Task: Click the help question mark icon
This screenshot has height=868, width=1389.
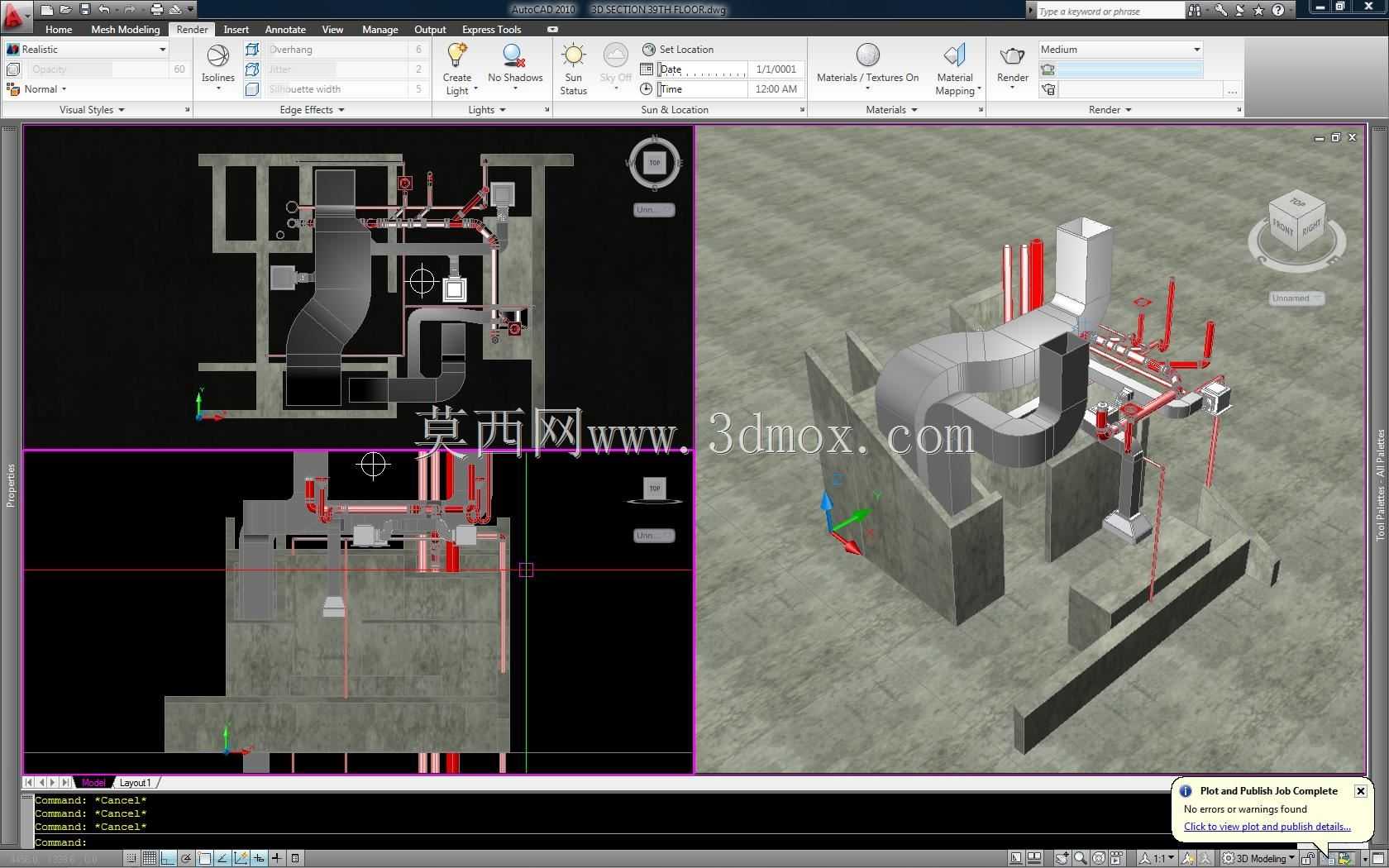Action: click(1278, 10)
